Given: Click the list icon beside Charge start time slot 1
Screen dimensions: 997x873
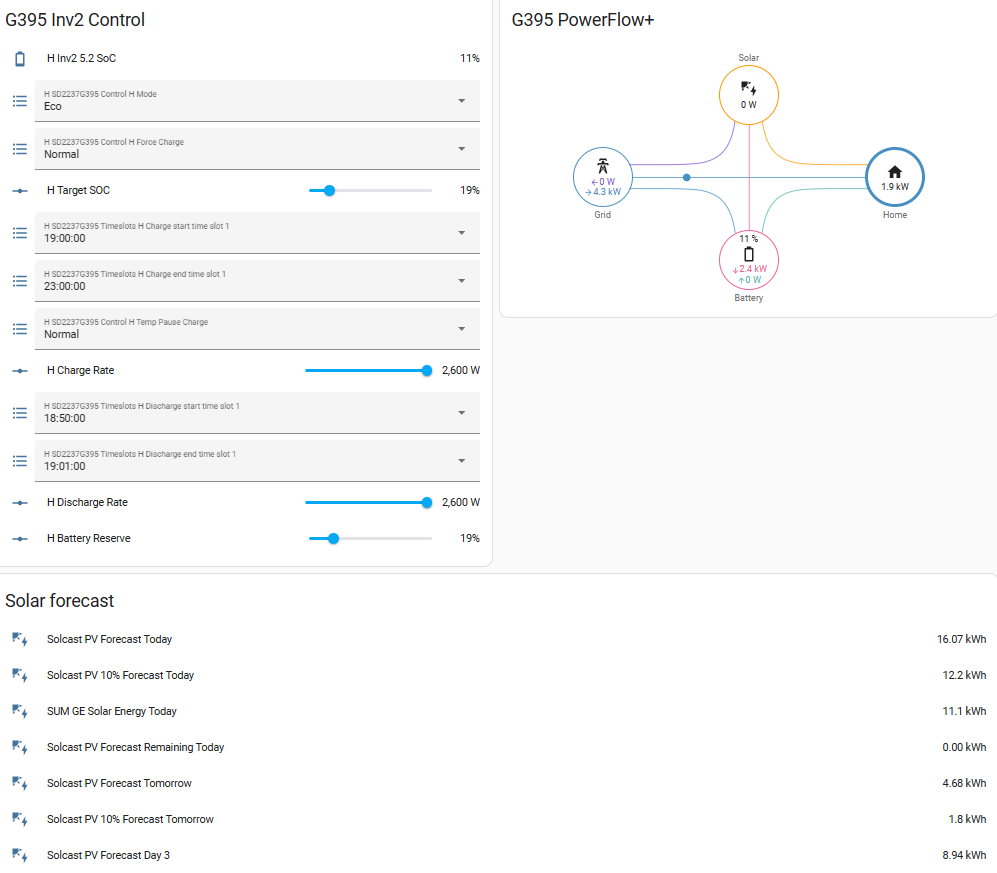Looking at the screenshot, I should tap(20, 233).
